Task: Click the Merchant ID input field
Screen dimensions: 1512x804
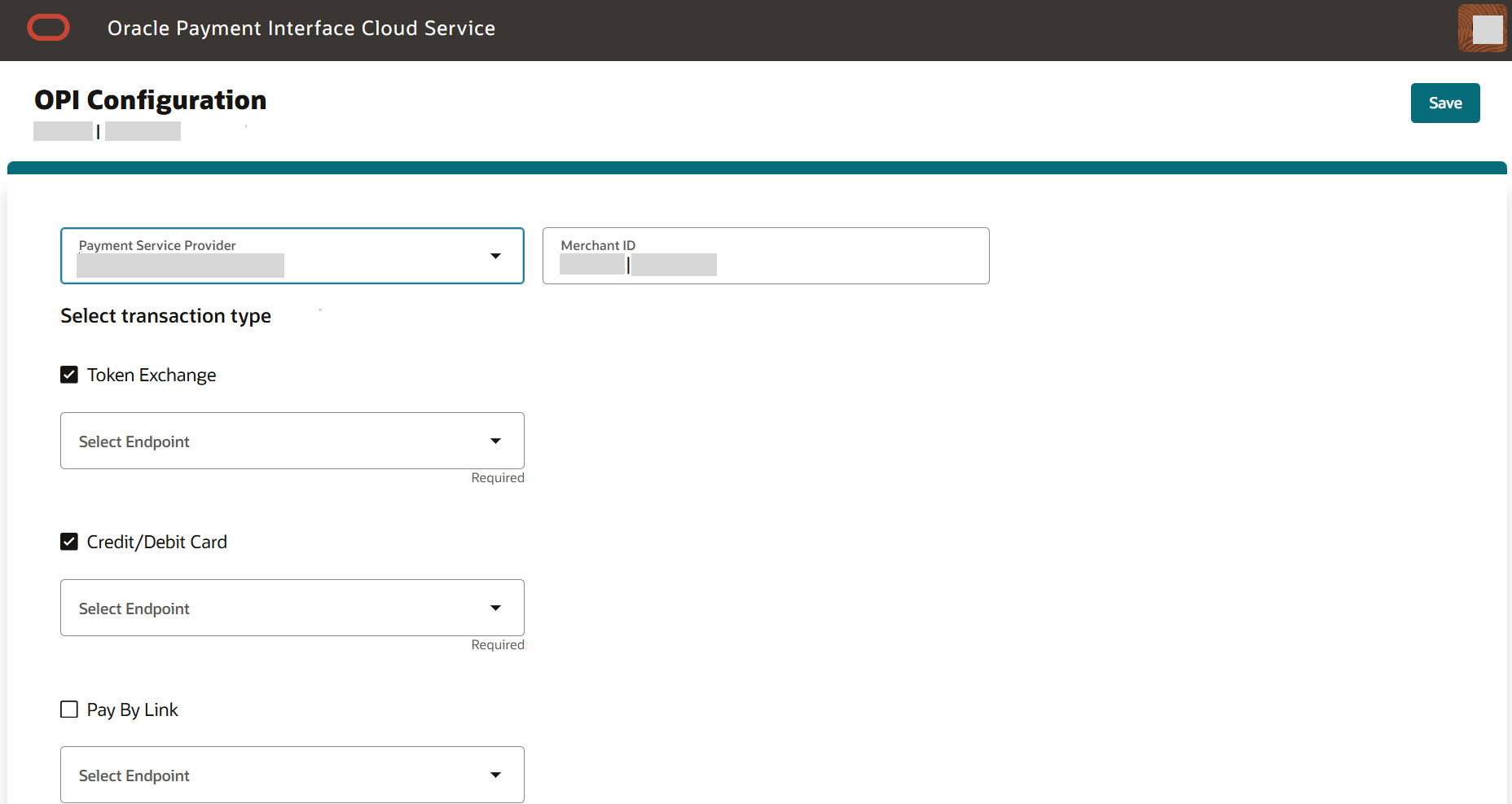Action: click(x=766, y=256)
